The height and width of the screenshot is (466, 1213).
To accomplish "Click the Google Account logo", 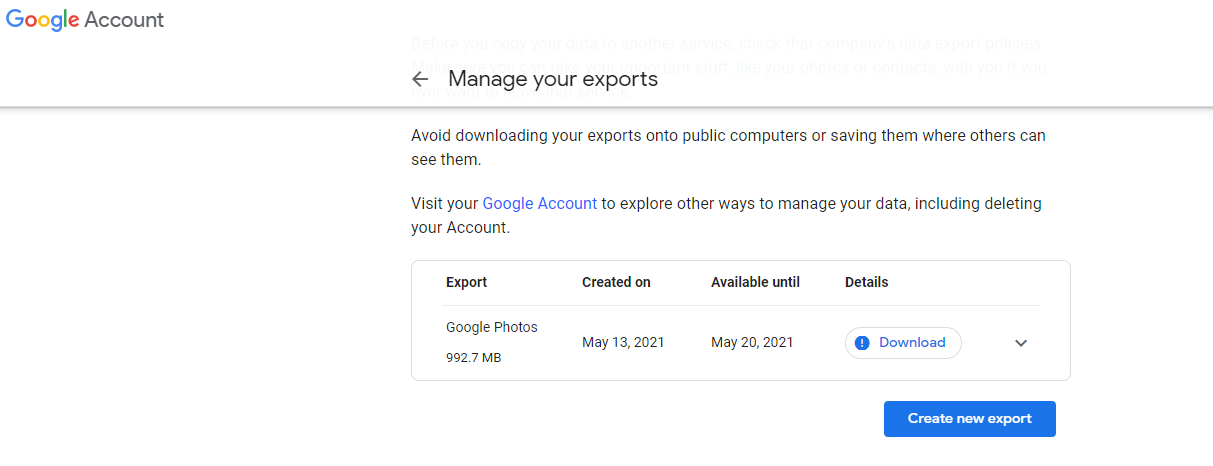I will pos(85,20).
